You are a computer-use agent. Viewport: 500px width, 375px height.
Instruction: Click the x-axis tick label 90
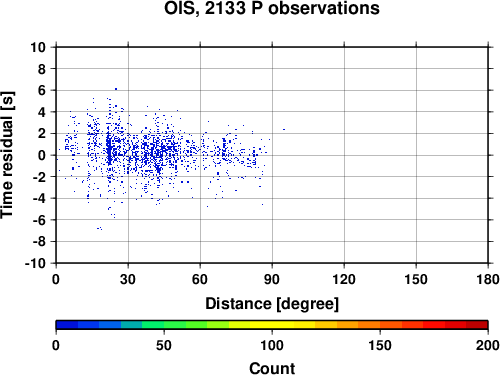(x=272, y=279)
